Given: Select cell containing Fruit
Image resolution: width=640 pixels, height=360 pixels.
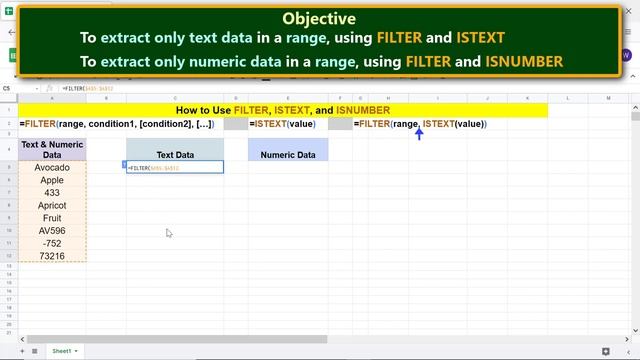Looking at the screenshot, I should click(x=52, y=218).
